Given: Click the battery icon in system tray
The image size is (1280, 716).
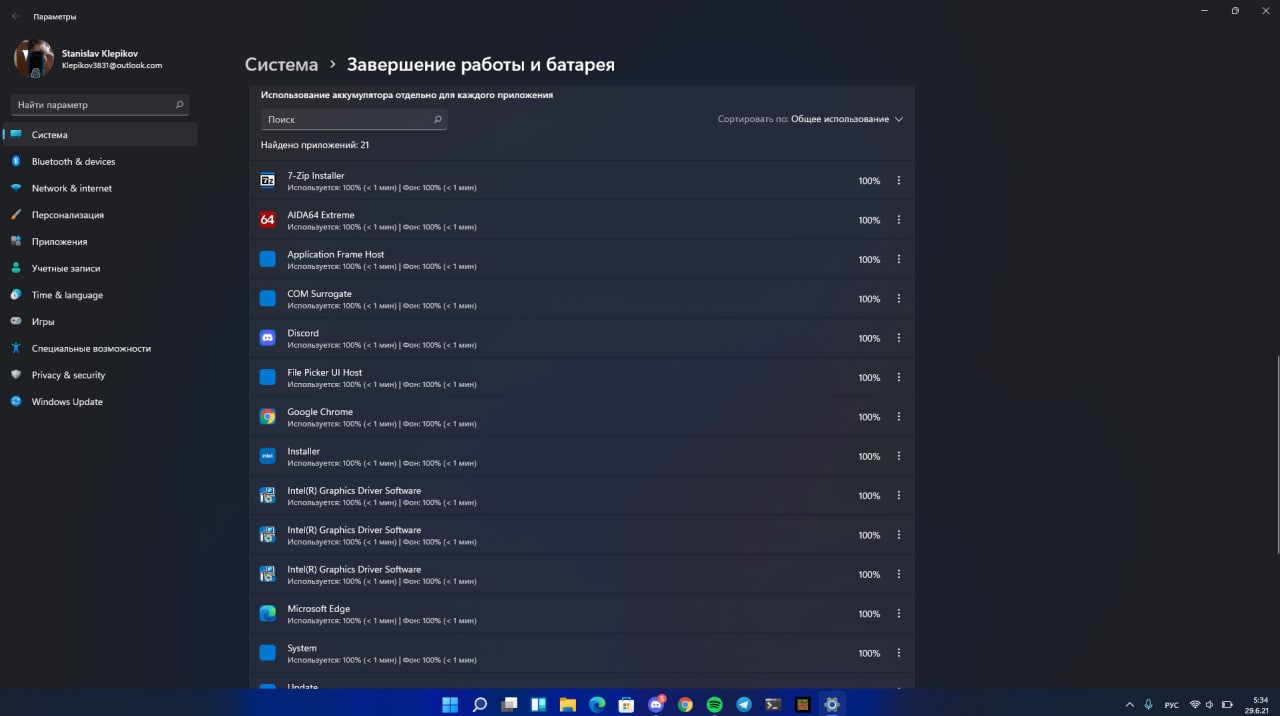Looking at the screenshot, I should 1227,705.
